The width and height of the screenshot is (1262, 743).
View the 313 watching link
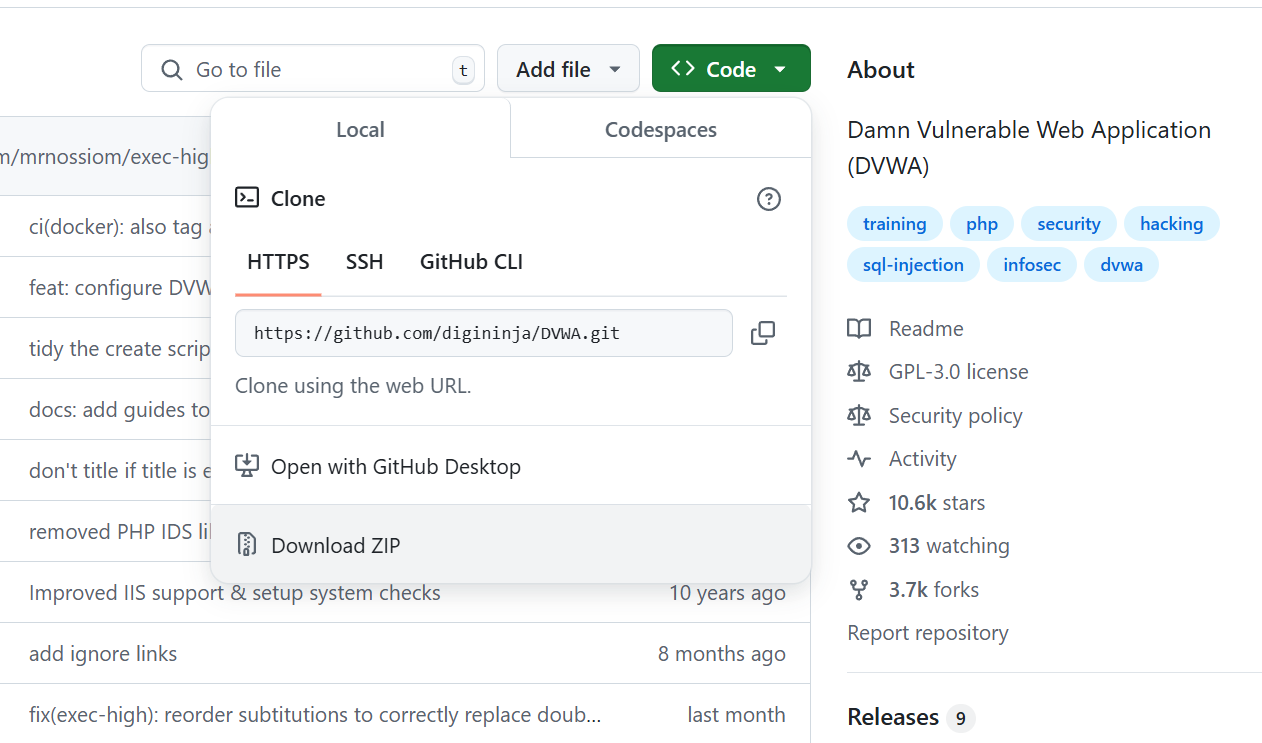pos(949,546)
